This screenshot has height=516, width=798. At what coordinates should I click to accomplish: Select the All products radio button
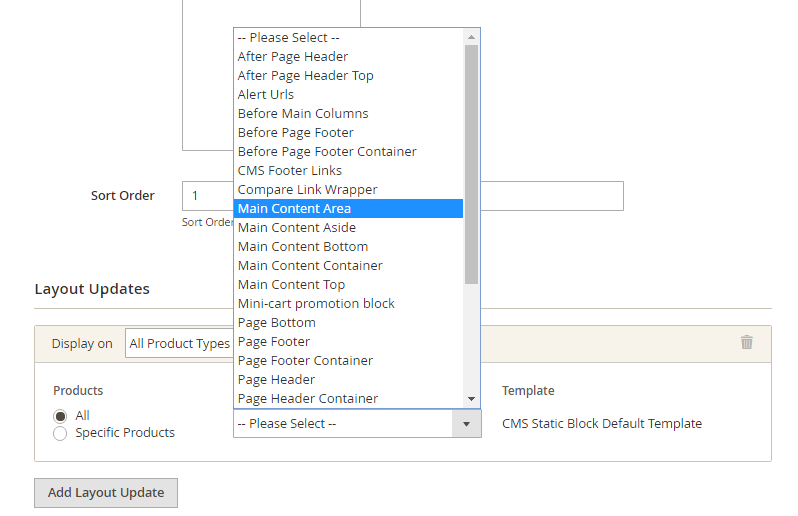(60, 416)
